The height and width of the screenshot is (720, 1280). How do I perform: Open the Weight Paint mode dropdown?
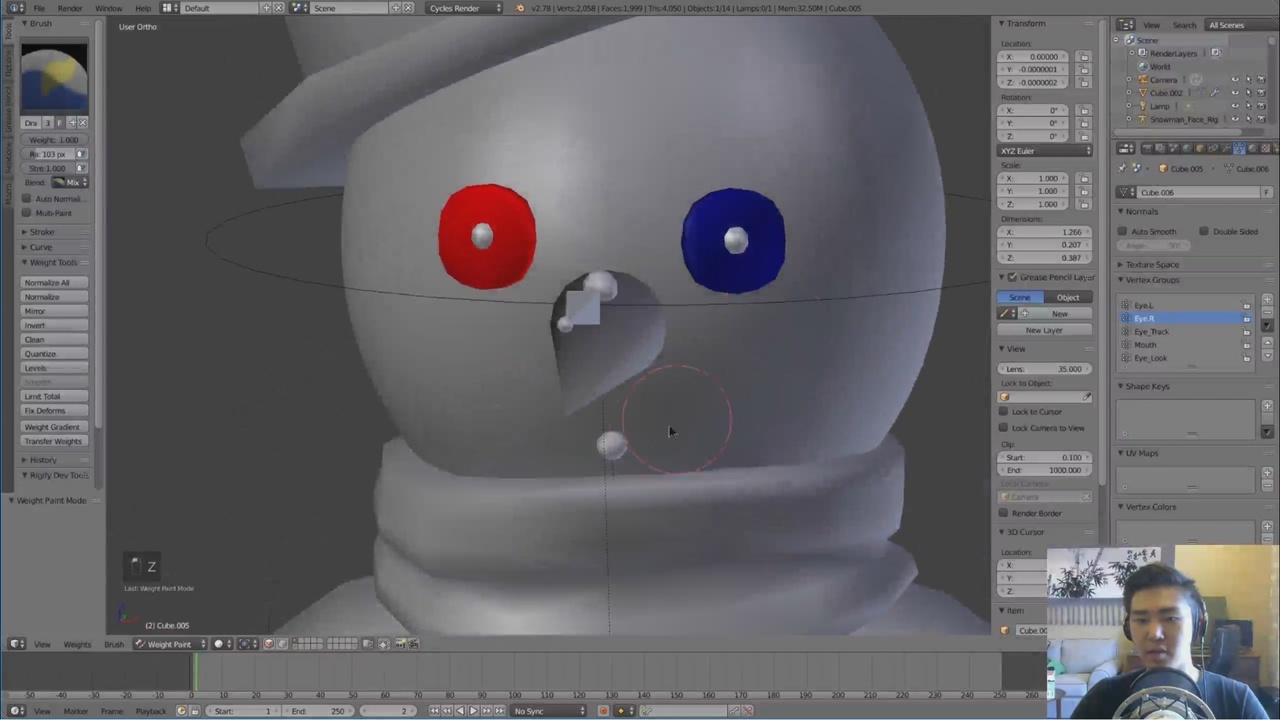[x=170, y=644]
